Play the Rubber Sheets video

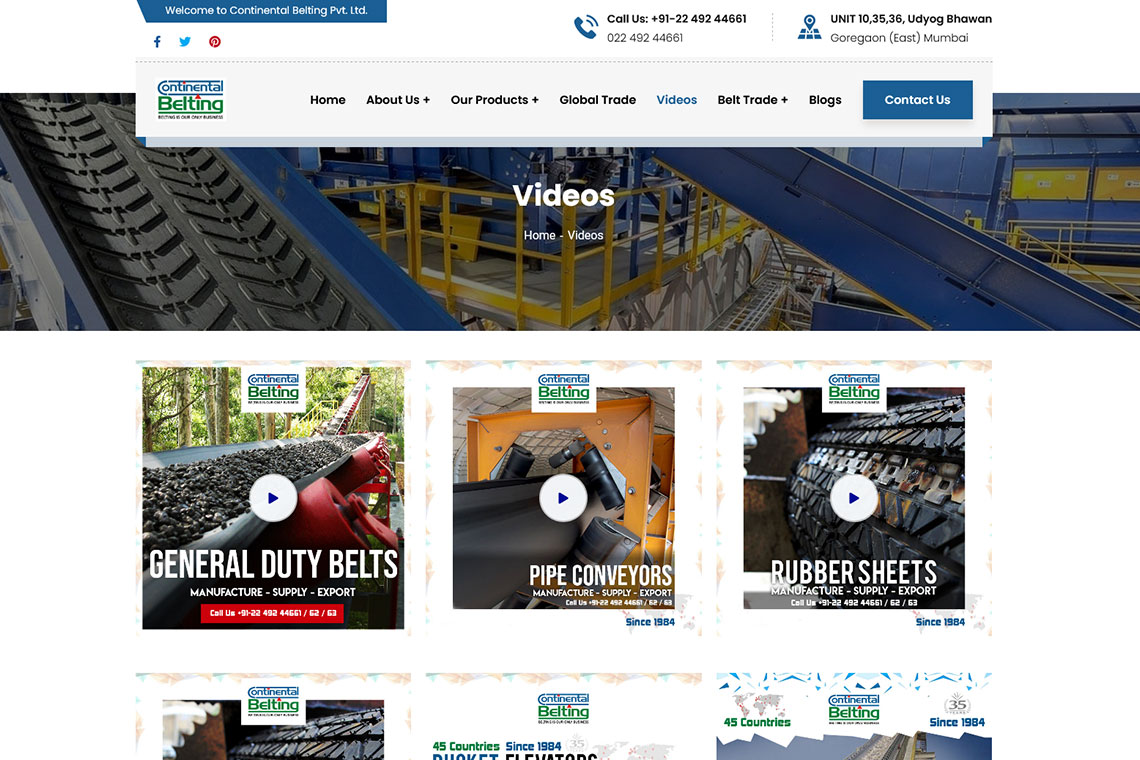click(853, 497)
